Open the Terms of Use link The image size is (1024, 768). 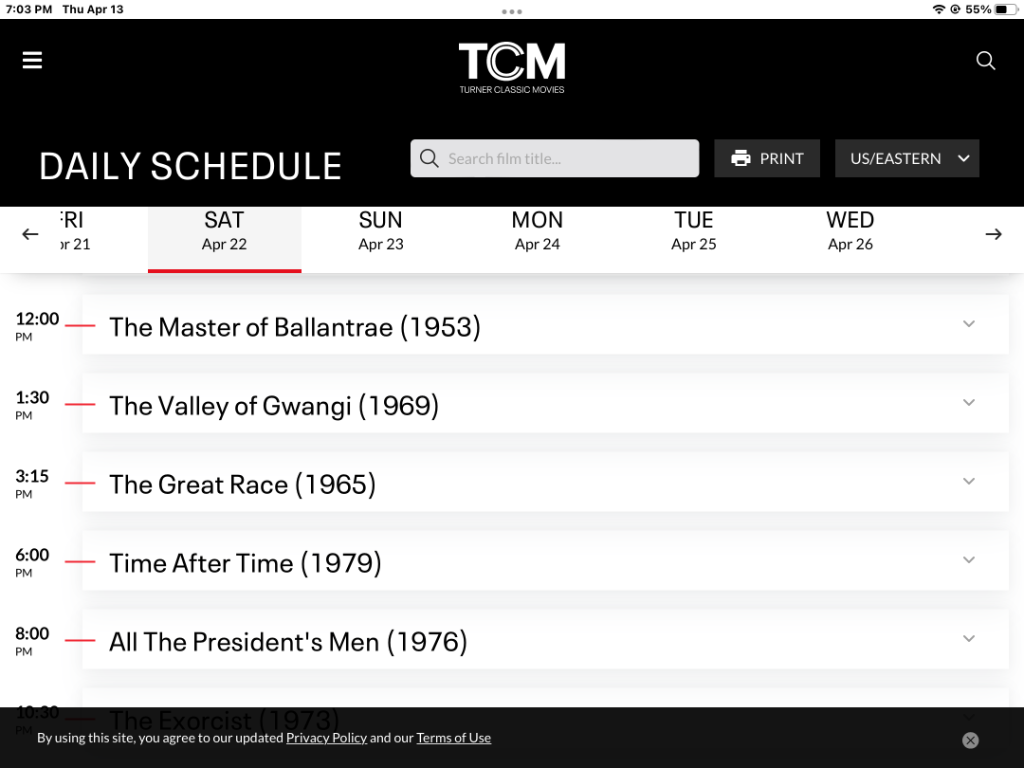[x=453, y=738]
